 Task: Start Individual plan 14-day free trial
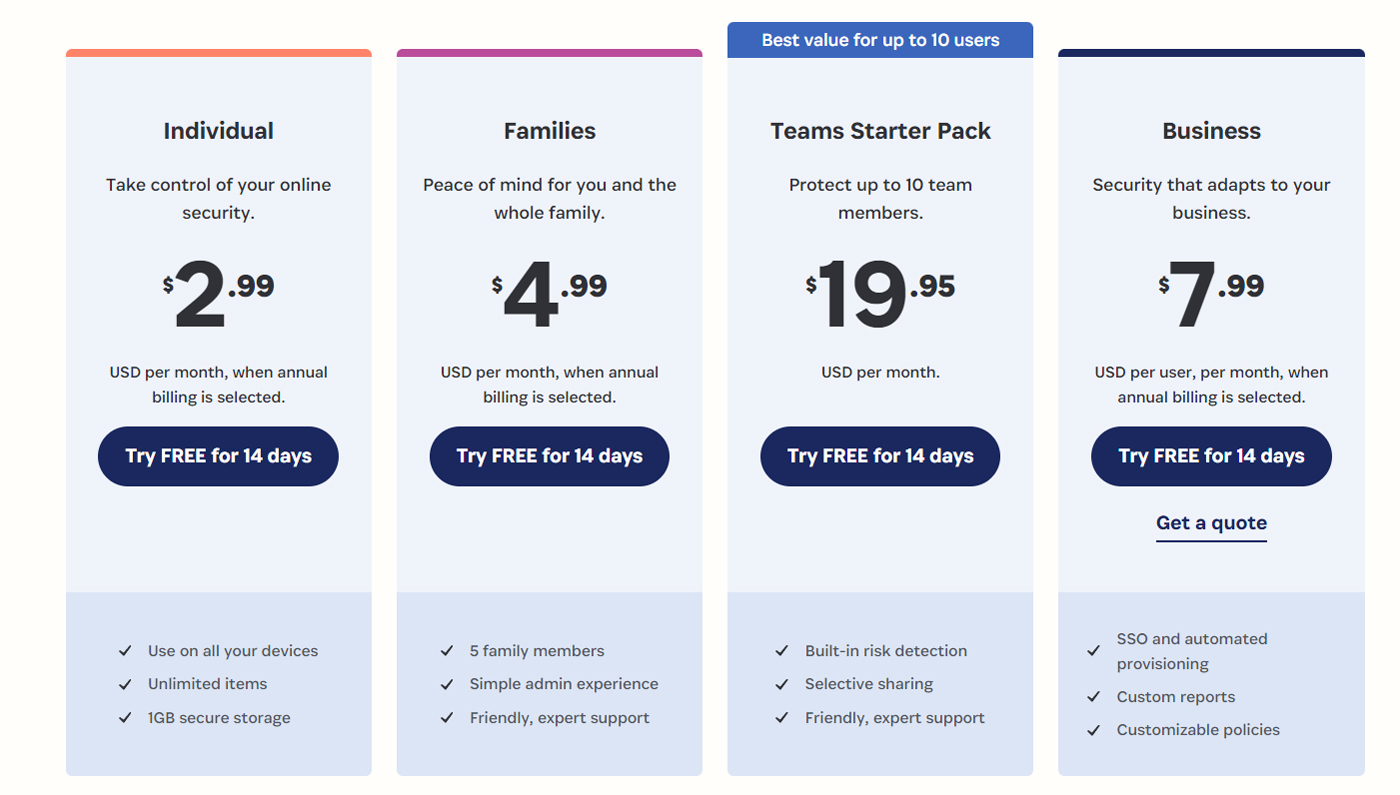[218, 456]
